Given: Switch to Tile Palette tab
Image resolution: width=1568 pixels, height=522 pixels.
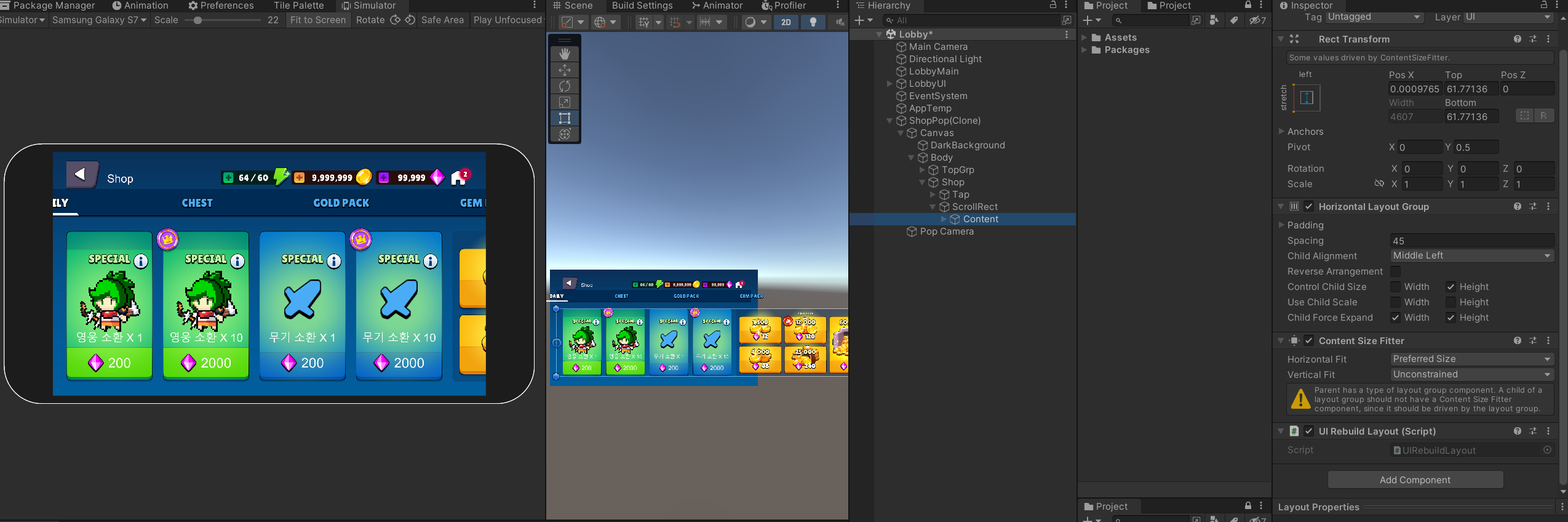Looking at the screenshot, I should [298, 6].
